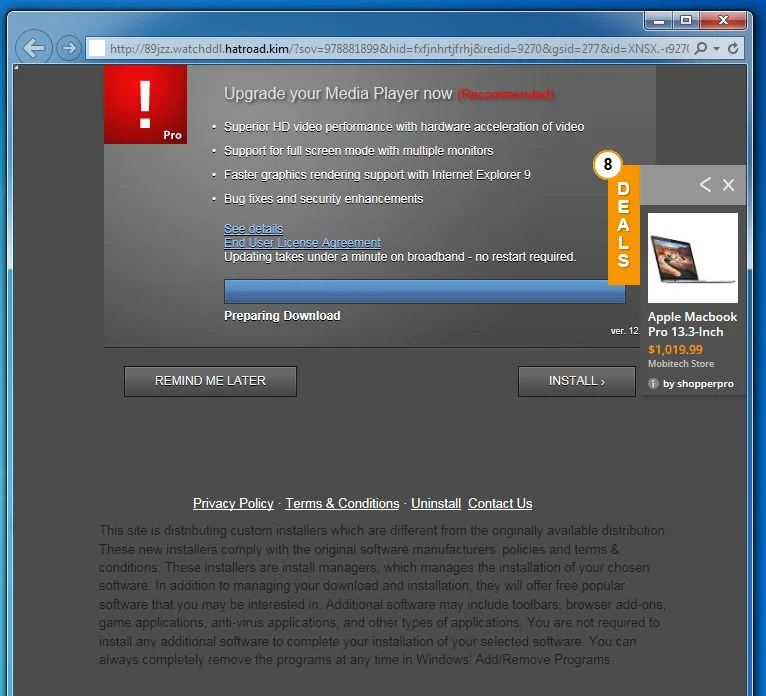This screenshot has height=696, width=766.
Task: Minimize the browser window
Action: coord(659,21)
